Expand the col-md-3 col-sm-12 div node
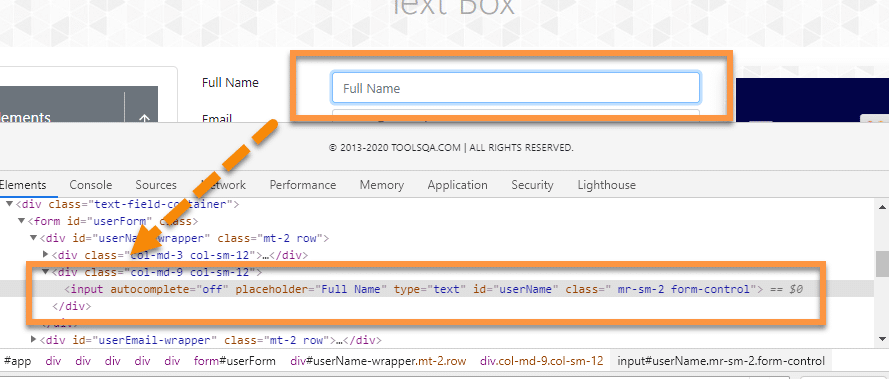 (46, 255)
